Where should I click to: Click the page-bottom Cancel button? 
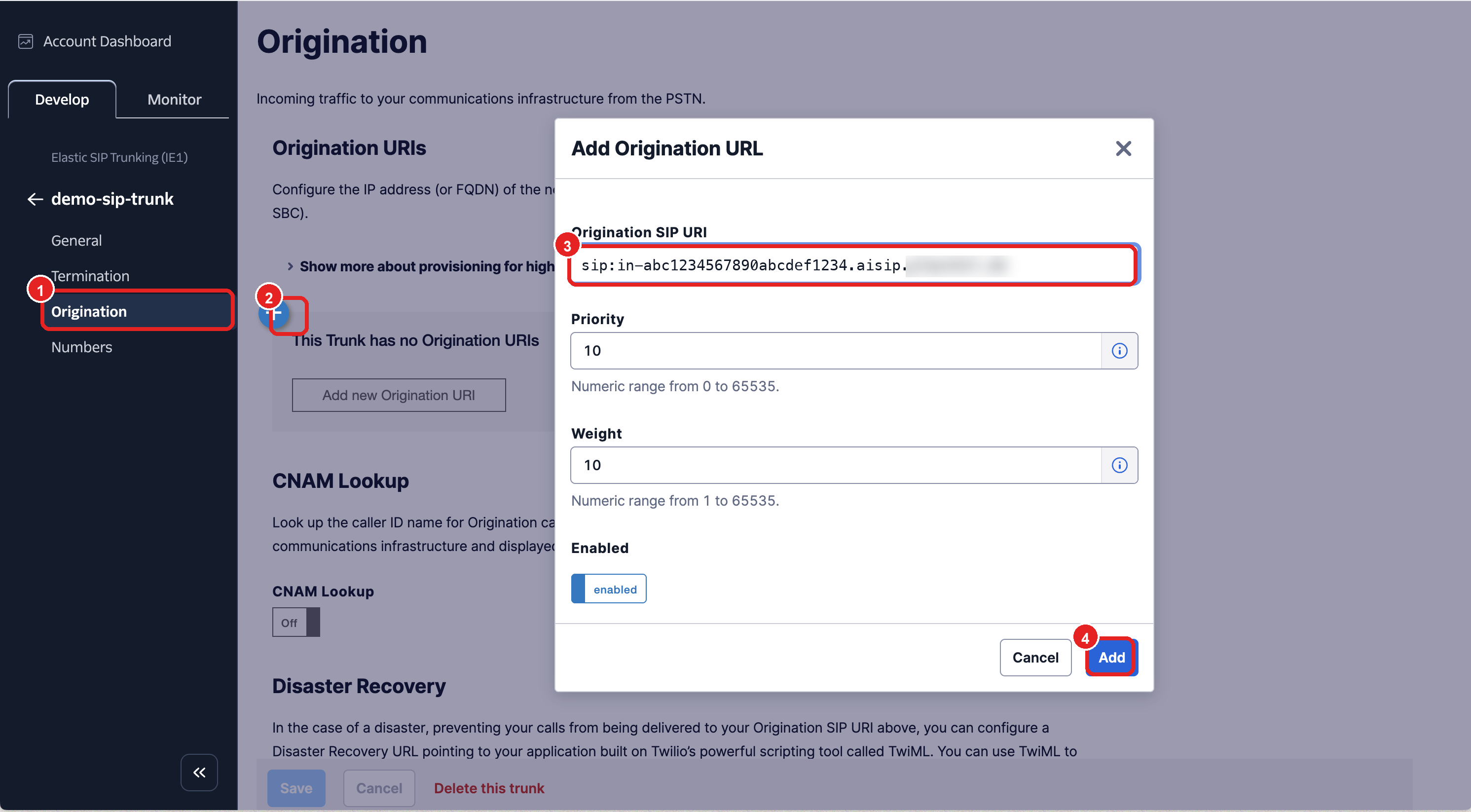(378, 788)
